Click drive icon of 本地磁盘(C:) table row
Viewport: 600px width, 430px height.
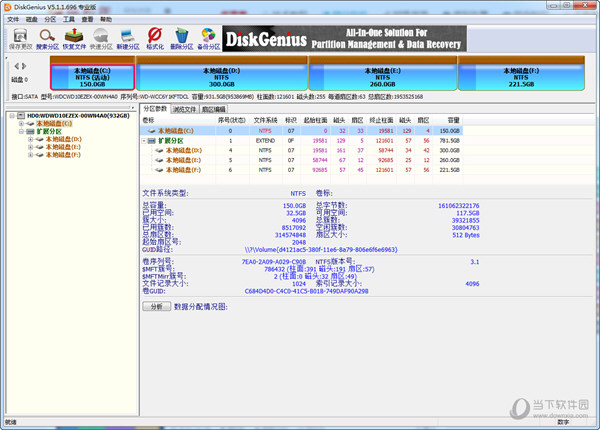(152, 131)
